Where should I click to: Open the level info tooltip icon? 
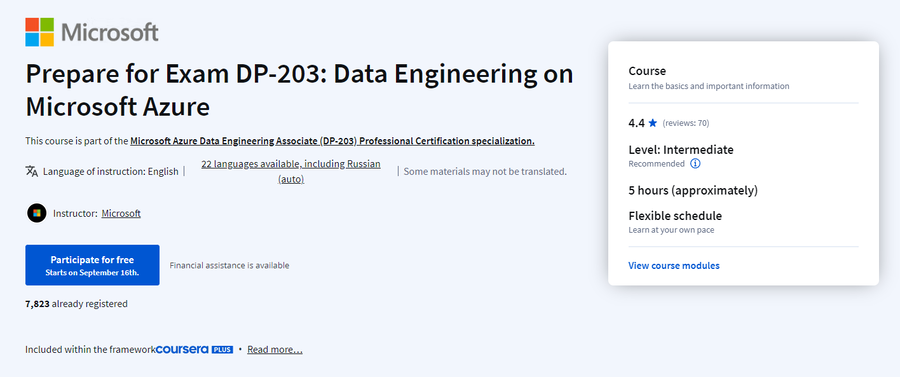point(695,164)
